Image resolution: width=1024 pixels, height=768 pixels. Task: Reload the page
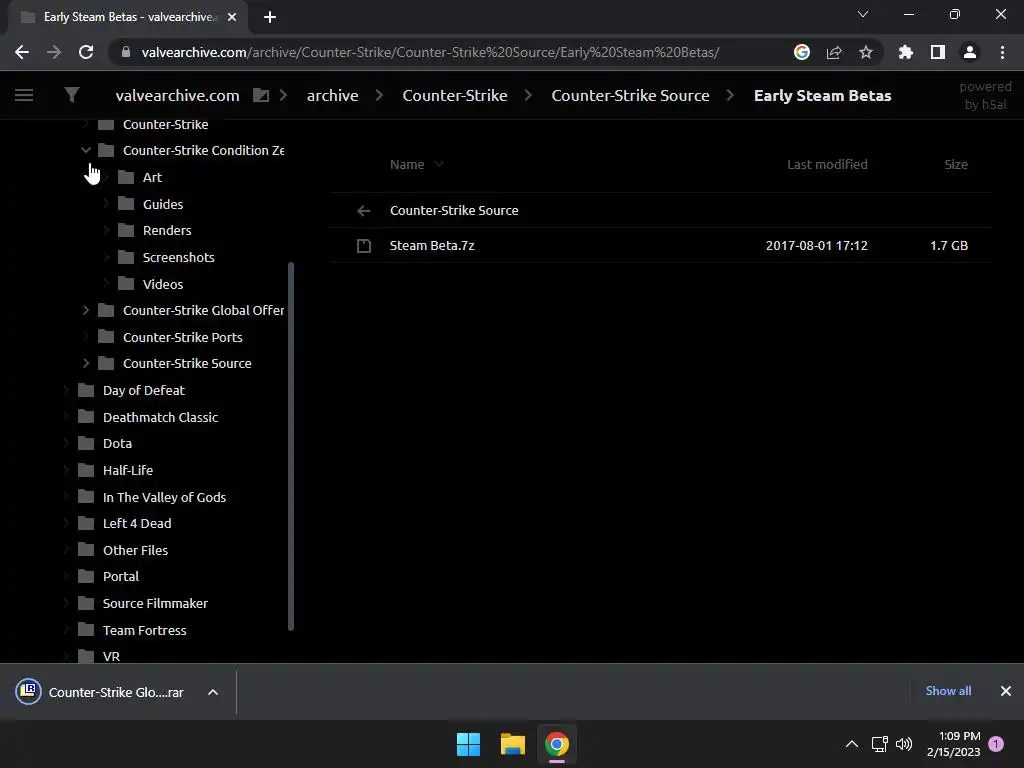tap(86, 52)
